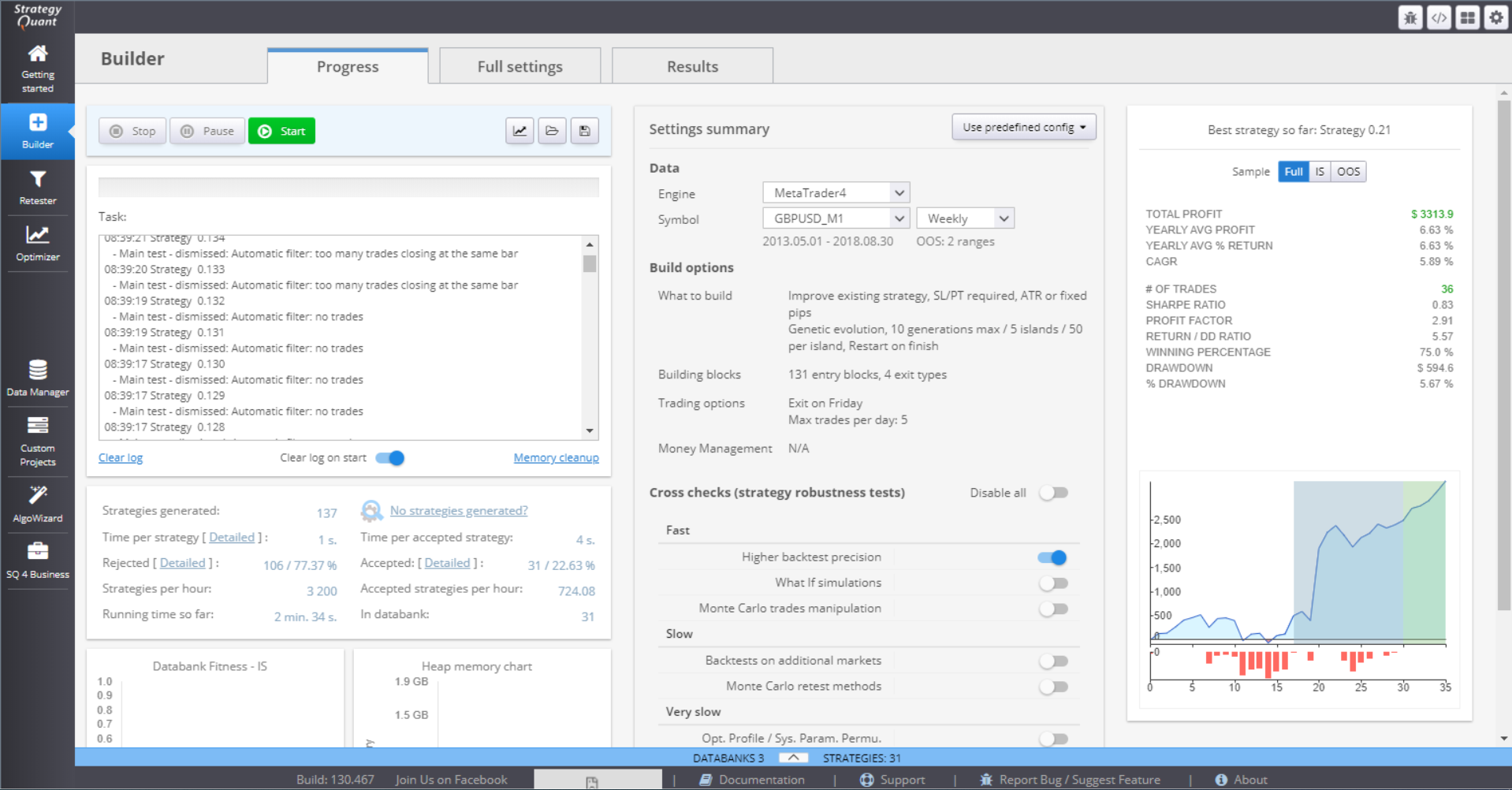Image resolution: width=1512 pixels, height=790 pixels.
Task: Open Use predefined config dropdown
Action: [1024, 127]
